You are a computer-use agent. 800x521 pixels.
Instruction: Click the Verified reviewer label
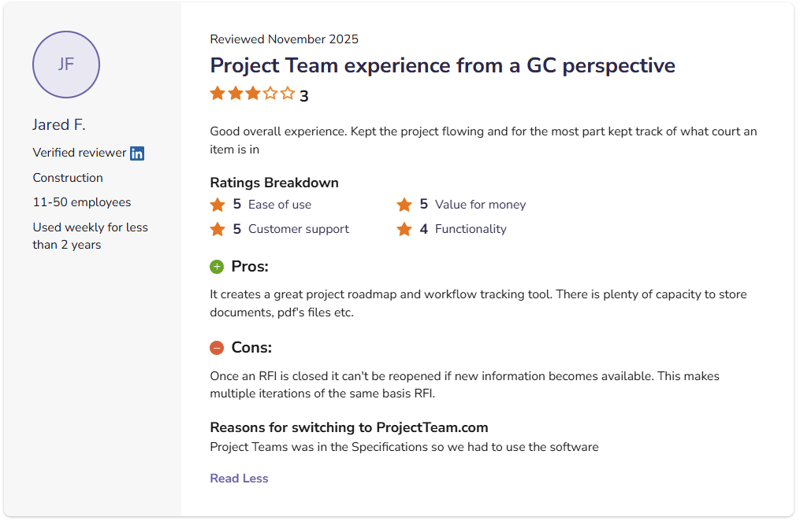[79, 153]
